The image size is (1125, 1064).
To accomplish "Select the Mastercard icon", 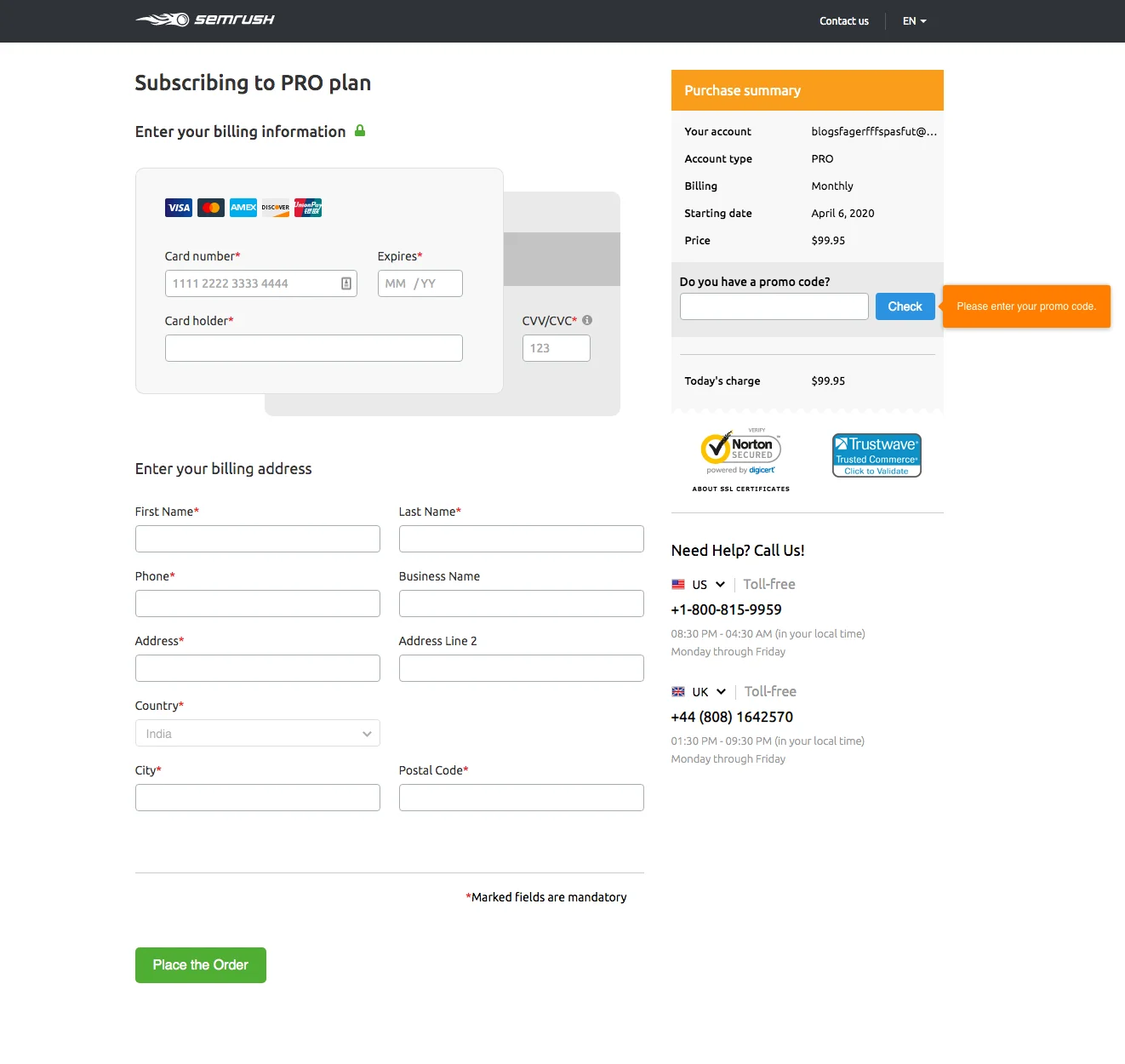I will point(210,207).
